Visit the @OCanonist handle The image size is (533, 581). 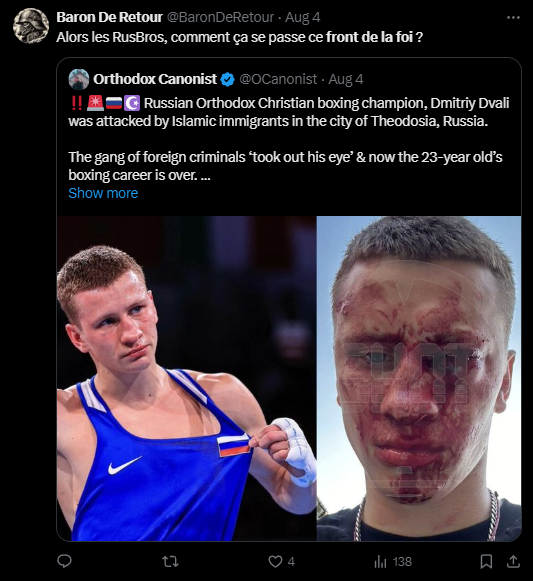click(x=278, y=79)
